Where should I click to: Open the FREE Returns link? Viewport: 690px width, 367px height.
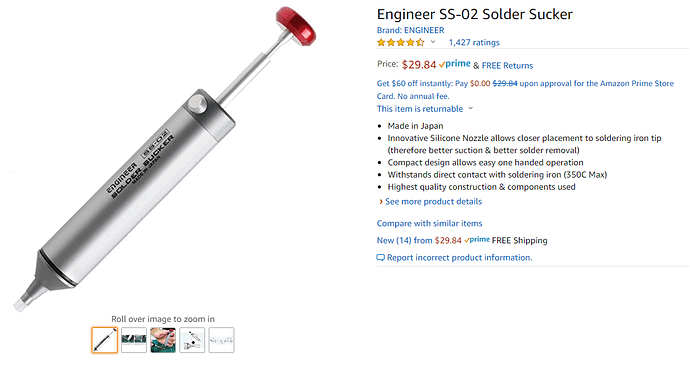[507, 66]
